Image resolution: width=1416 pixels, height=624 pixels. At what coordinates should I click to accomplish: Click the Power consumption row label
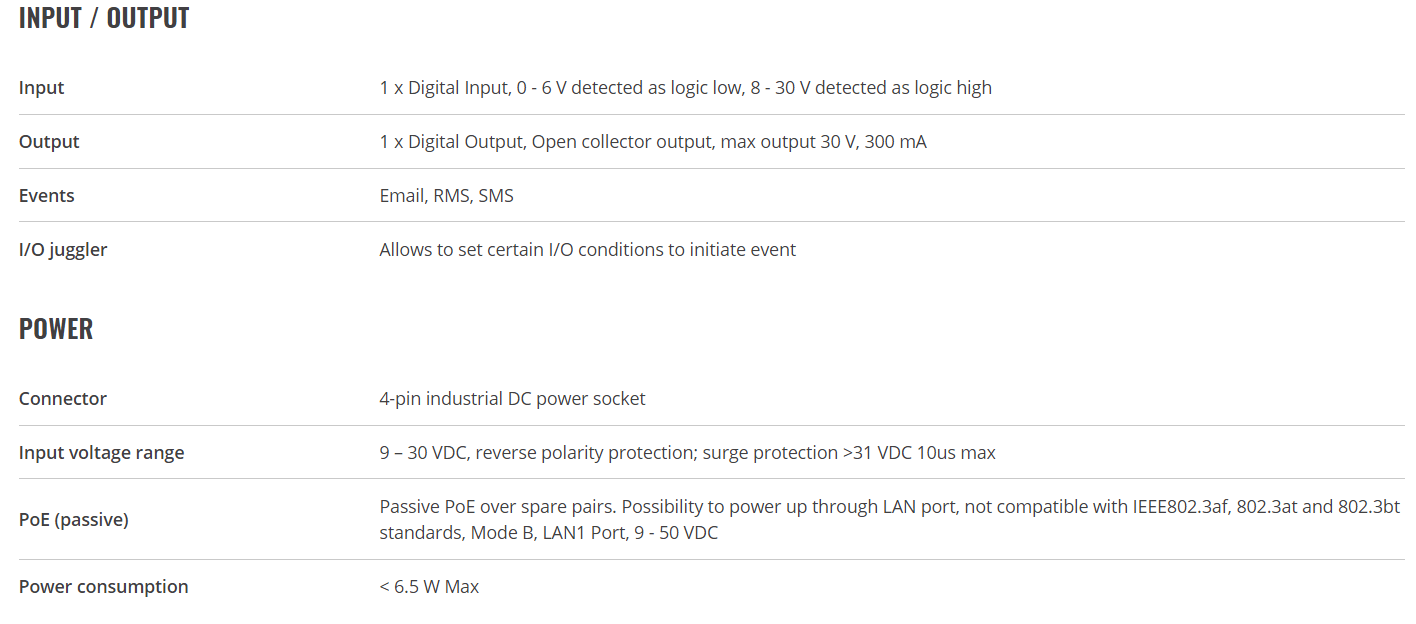pyautogui.click(x=104, y=587)
